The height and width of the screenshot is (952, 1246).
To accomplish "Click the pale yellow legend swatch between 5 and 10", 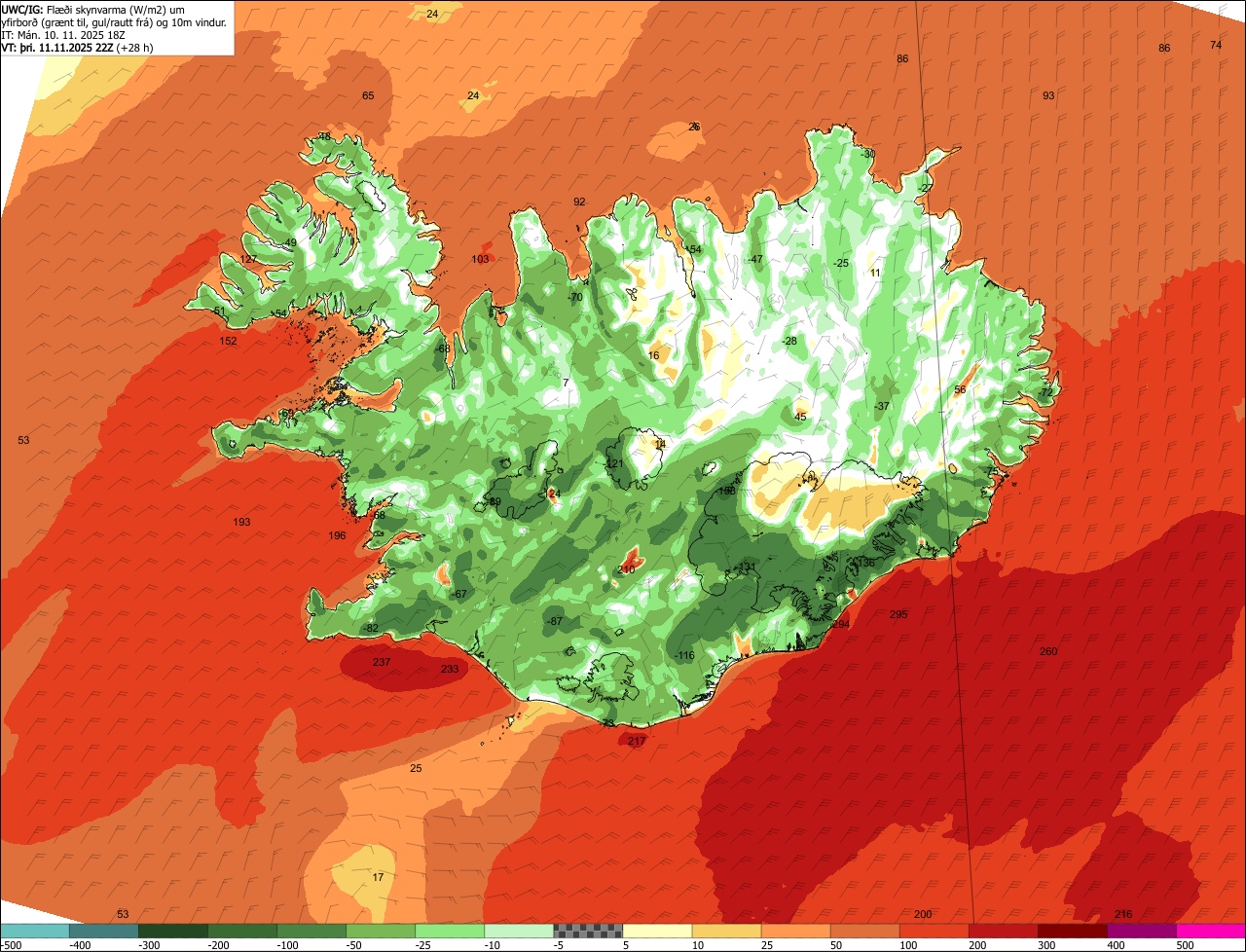I will (657, 931).
